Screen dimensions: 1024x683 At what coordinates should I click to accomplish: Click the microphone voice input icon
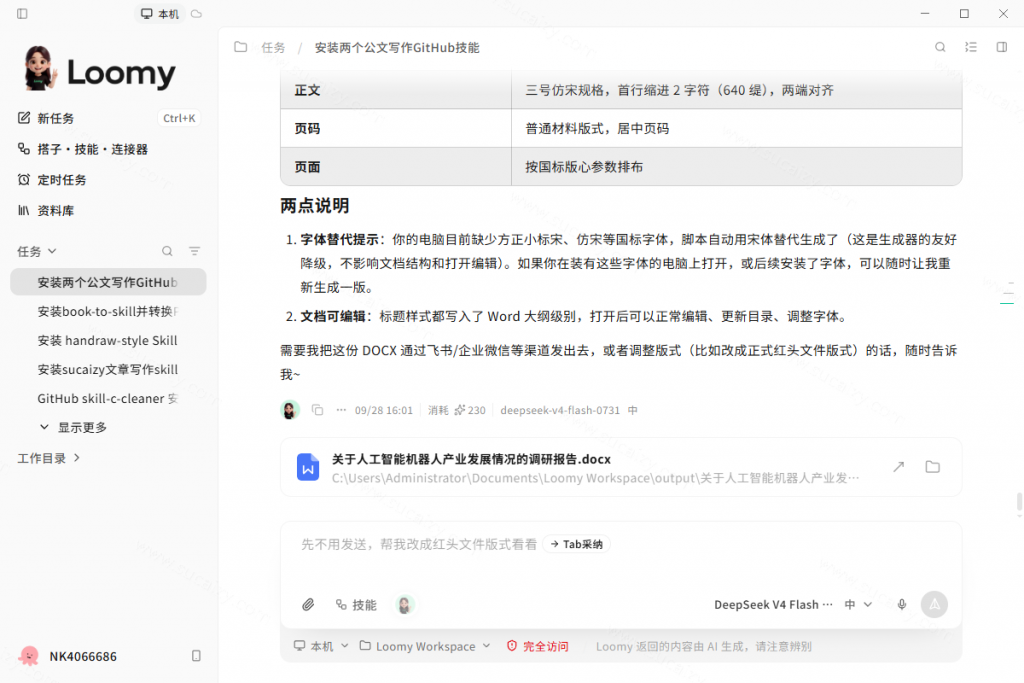[901, 605]
